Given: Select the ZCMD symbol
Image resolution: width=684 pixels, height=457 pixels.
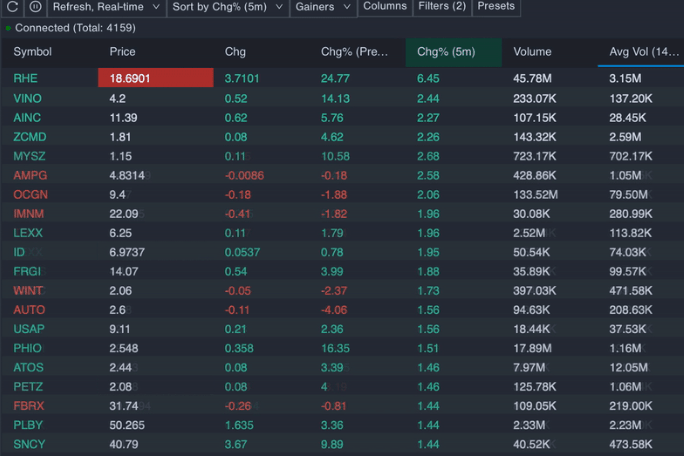Looking at the screenshot, I should [29, 137].
